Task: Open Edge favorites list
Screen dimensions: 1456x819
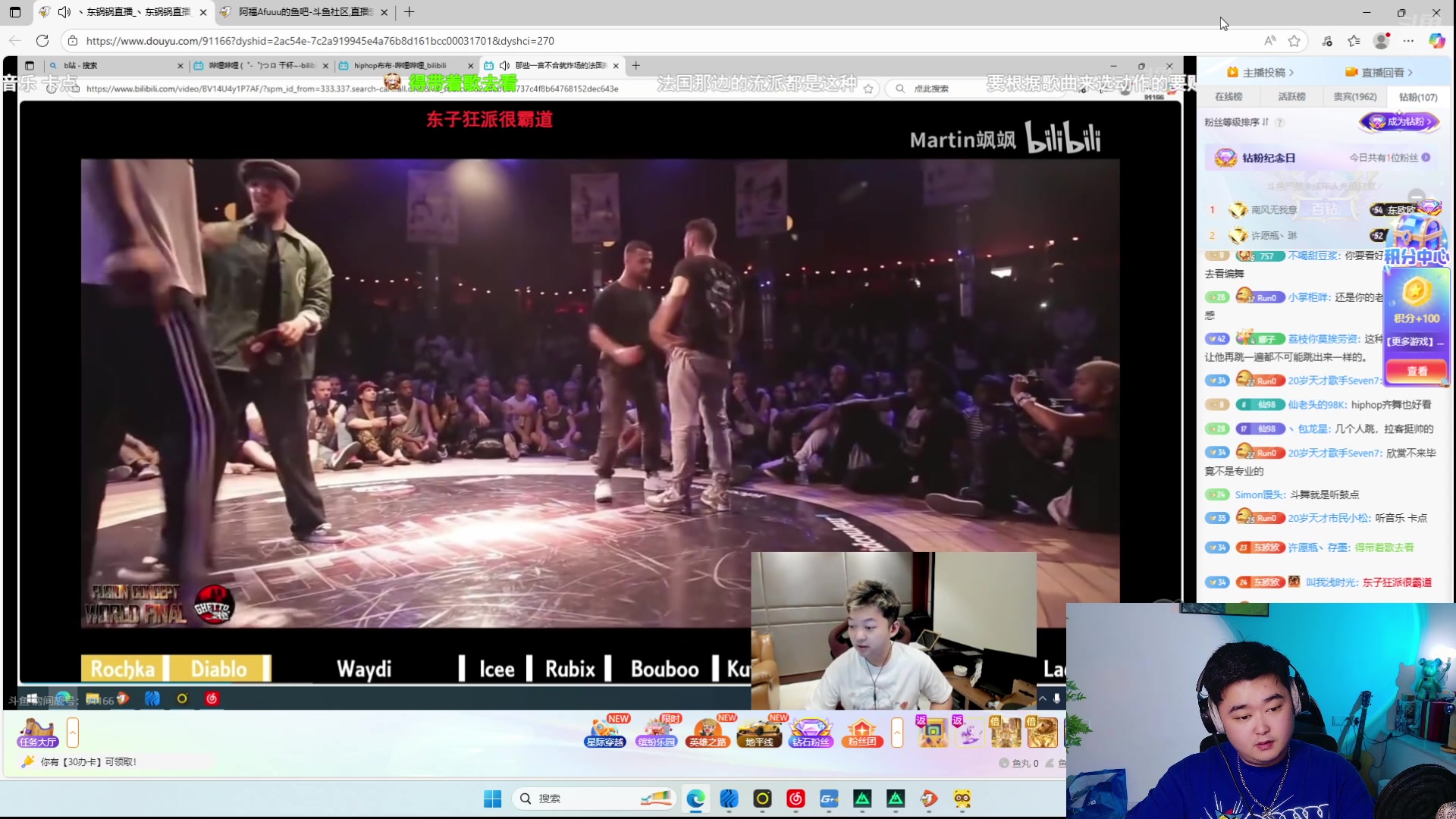Action: click(x=1354, y=41)
